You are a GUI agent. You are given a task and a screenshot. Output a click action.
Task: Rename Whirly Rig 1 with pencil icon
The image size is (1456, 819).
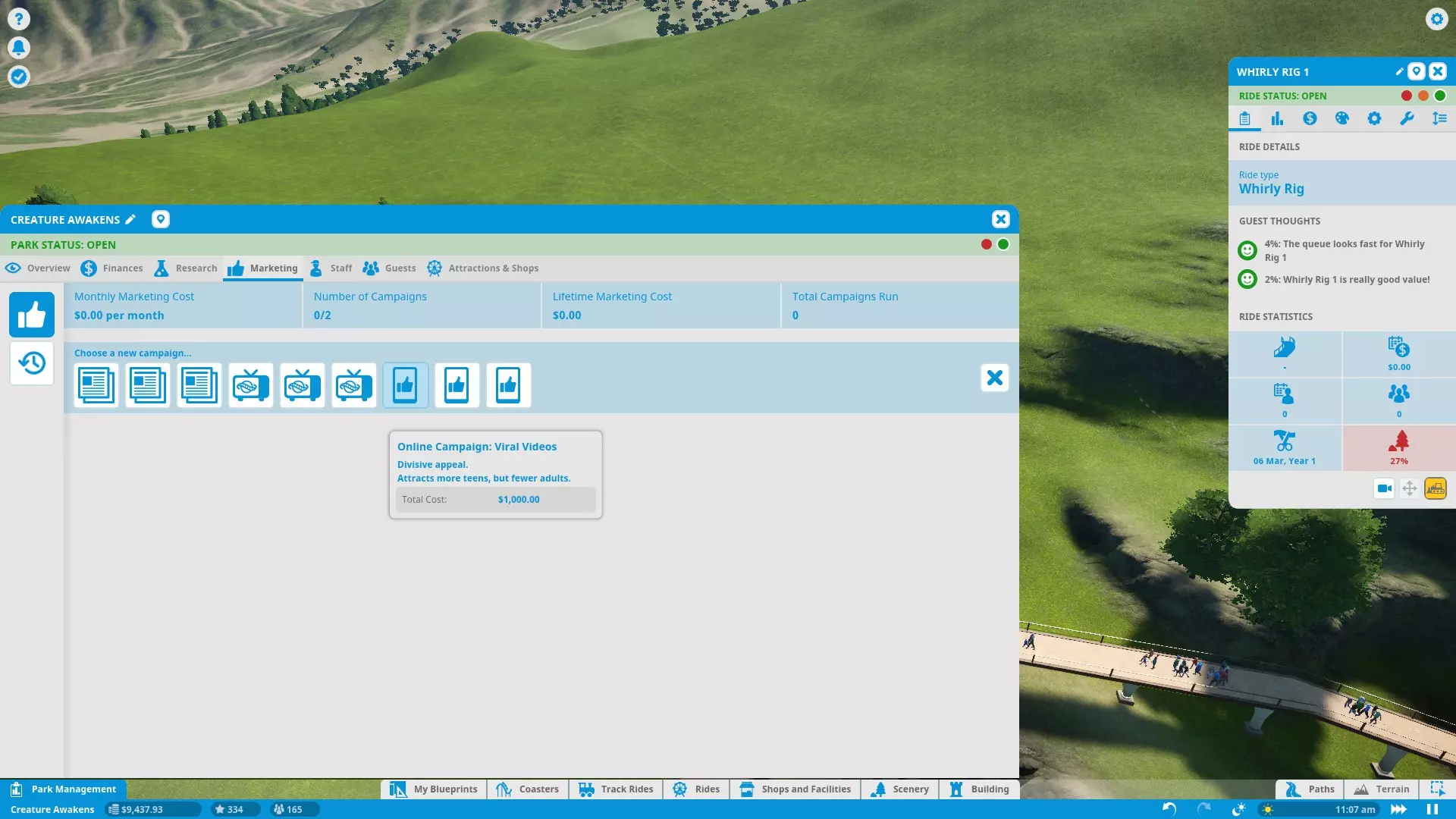click(x=1399, y=71)
